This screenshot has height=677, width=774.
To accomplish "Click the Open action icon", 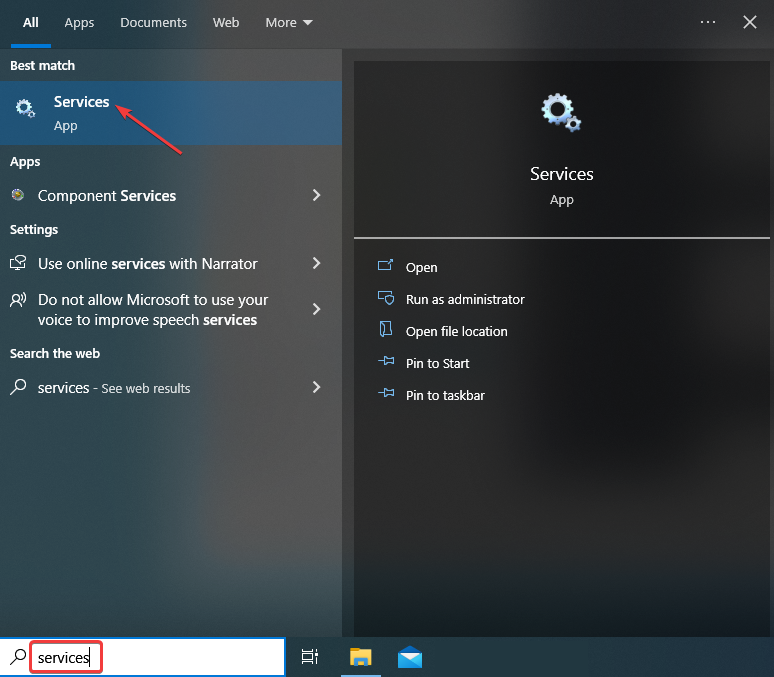I will pos(386,266).
